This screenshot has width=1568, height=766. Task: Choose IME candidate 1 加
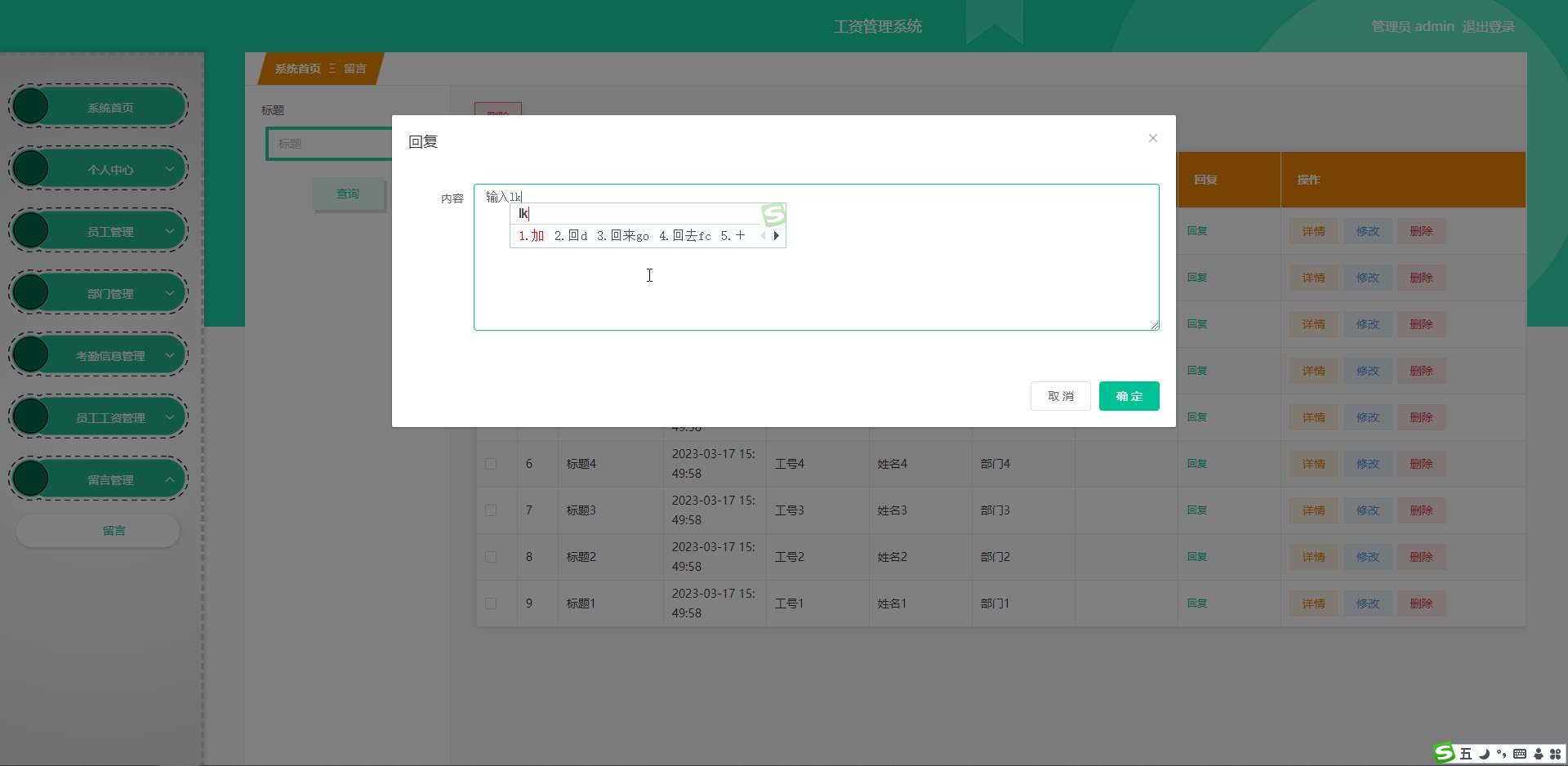click(532, 236)
